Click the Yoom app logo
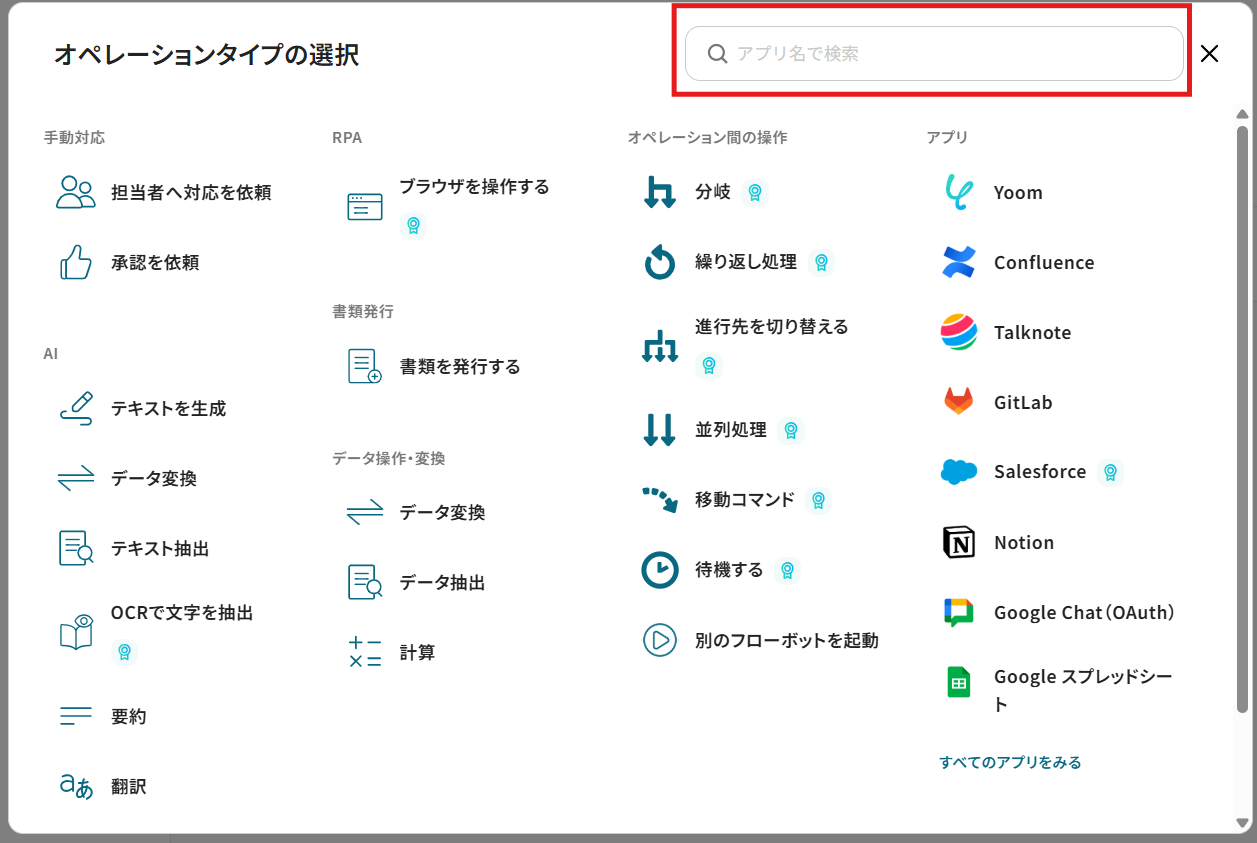Image resolution: width=1257 pixels, height=843 pixels. [959, 192]
